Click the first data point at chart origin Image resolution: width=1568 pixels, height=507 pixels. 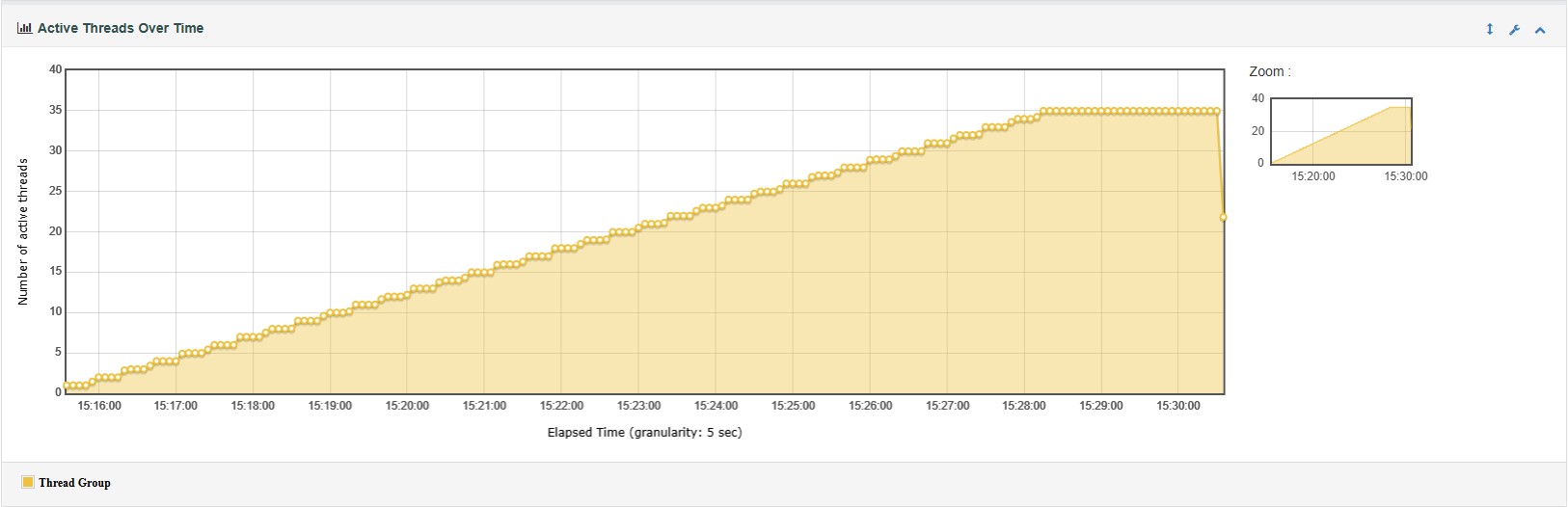tap(67, 387)
